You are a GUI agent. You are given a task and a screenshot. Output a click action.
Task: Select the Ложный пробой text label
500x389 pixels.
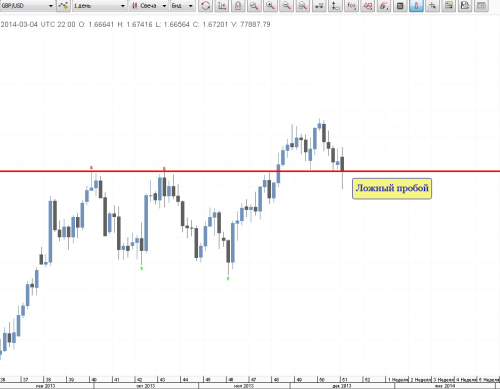click(x=392, y=189)
